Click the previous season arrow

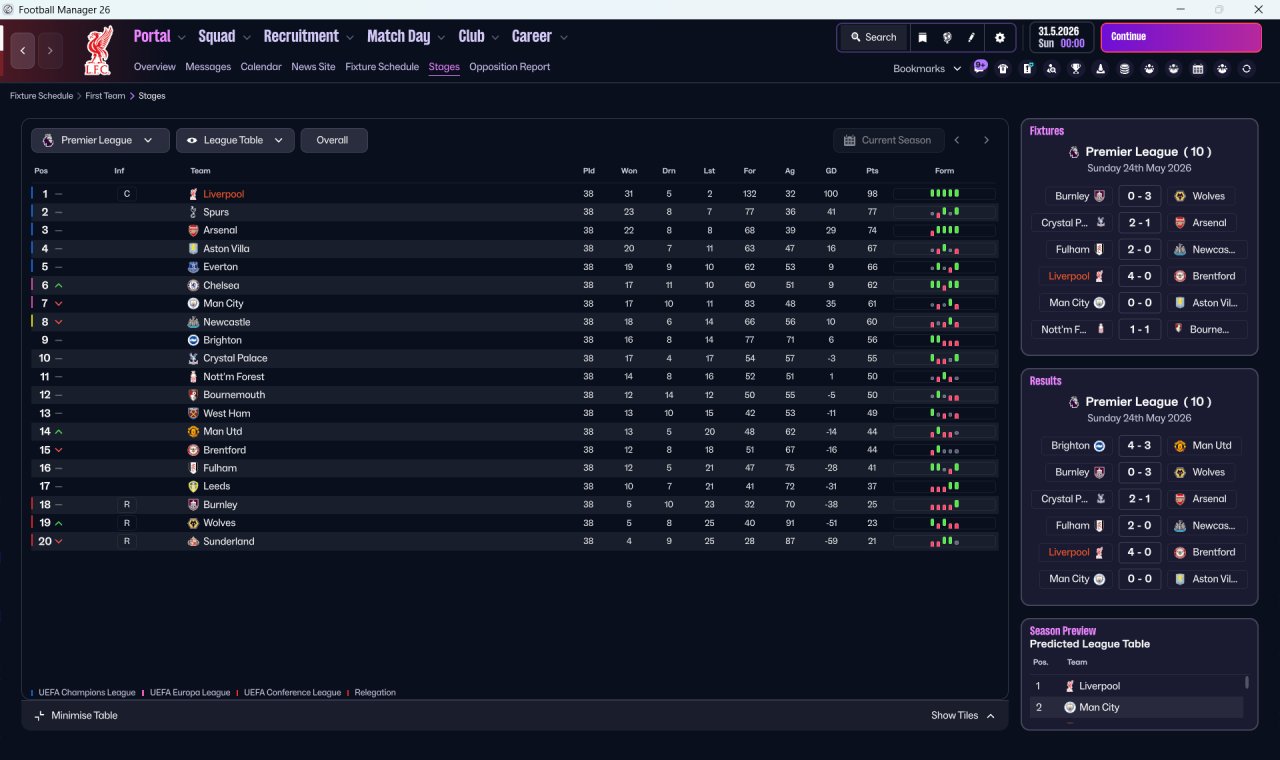957,140
